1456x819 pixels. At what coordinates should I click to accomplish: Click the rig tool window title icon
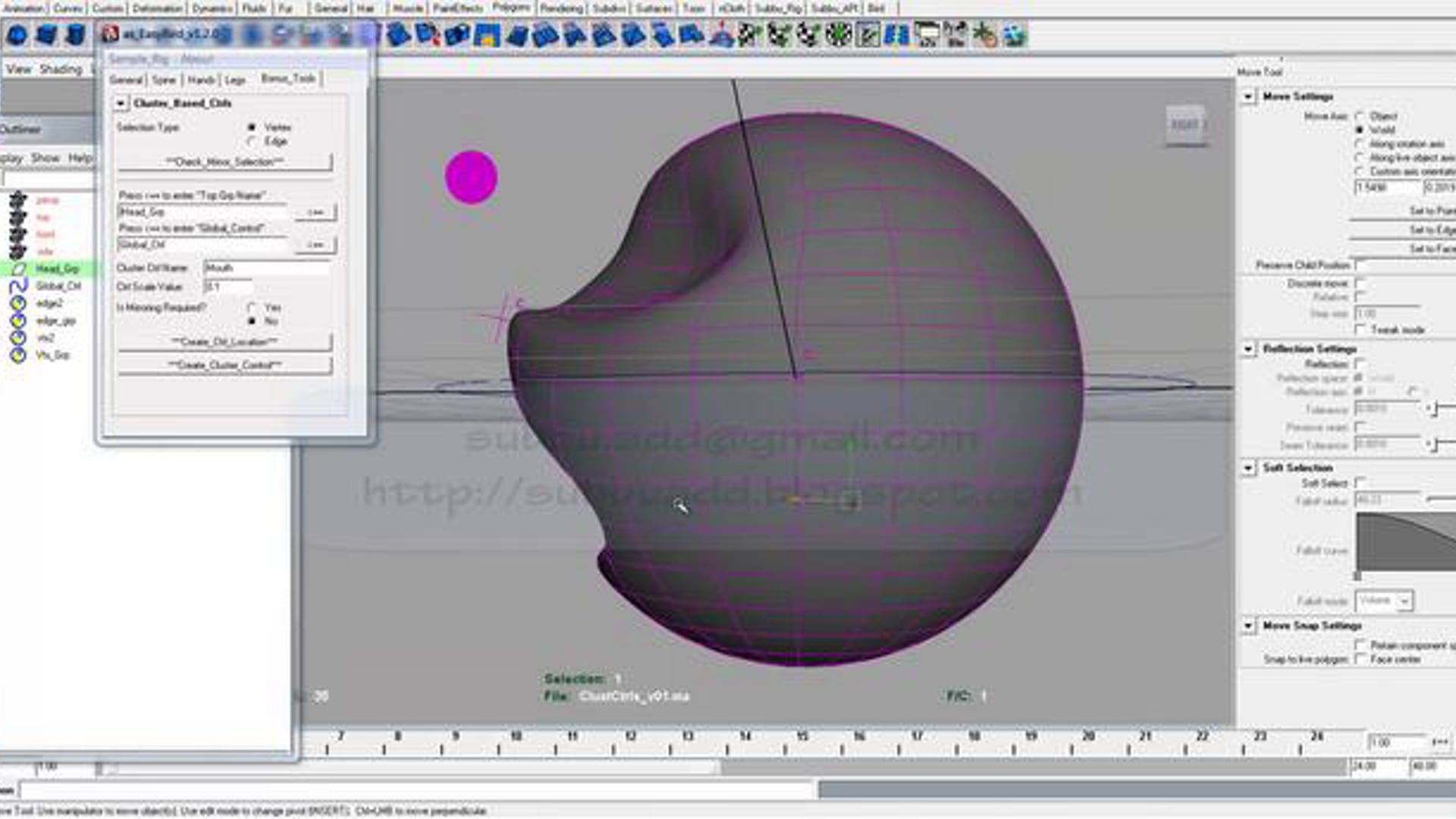110,34
